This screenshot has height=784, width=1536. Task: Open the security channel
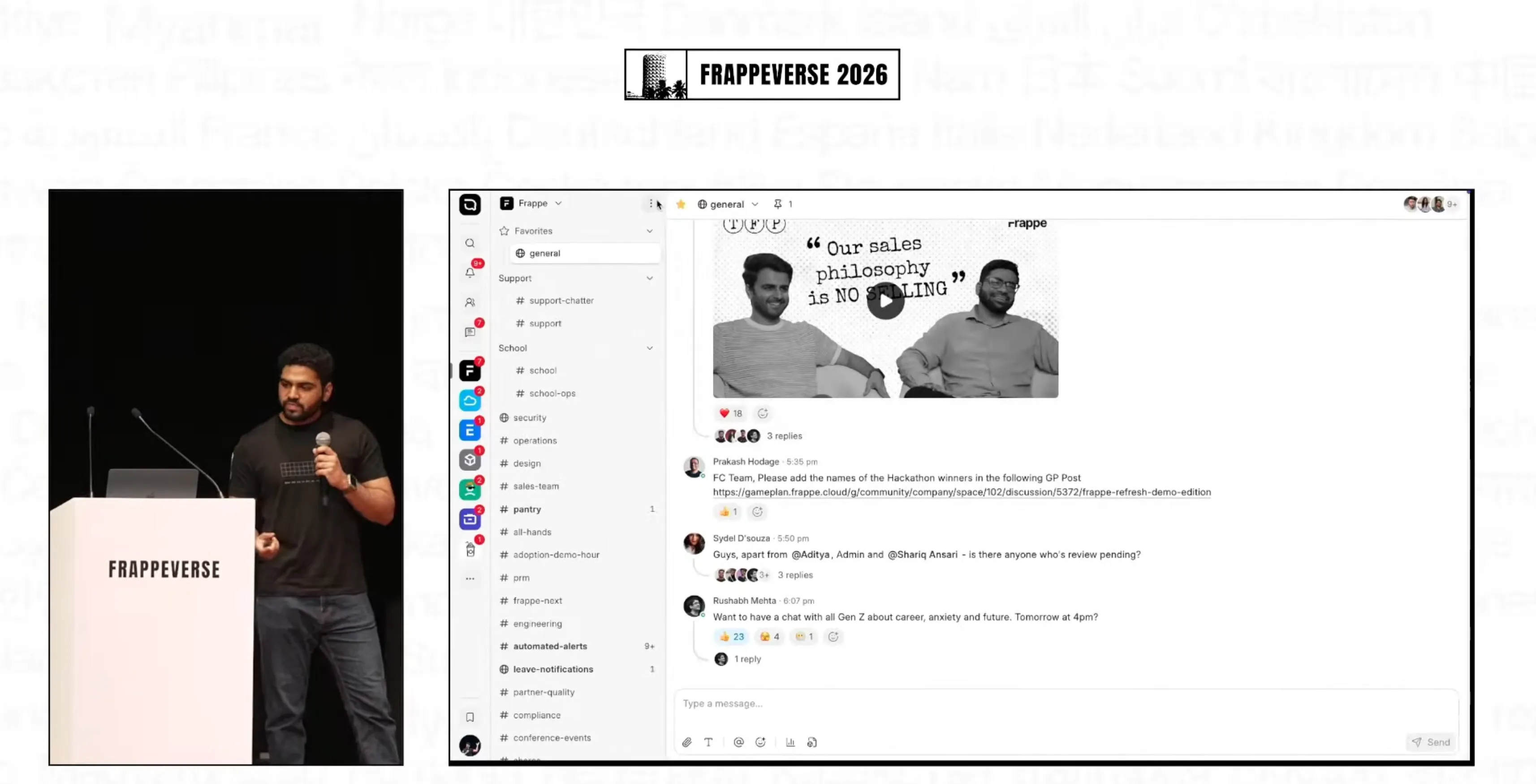(578, 418)
